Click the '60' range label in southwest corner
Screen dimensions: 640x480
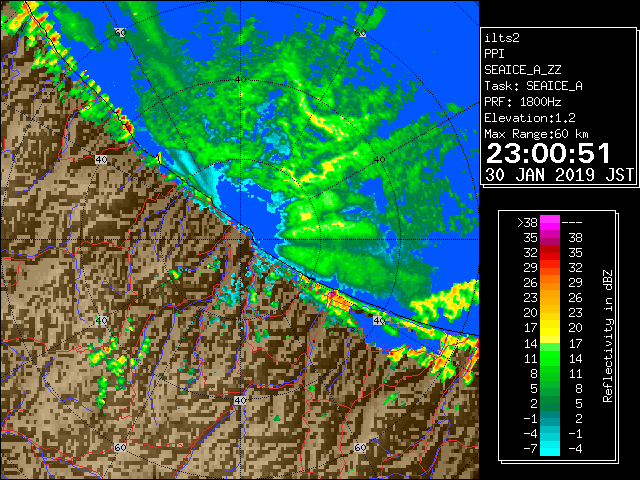[120, 447]
